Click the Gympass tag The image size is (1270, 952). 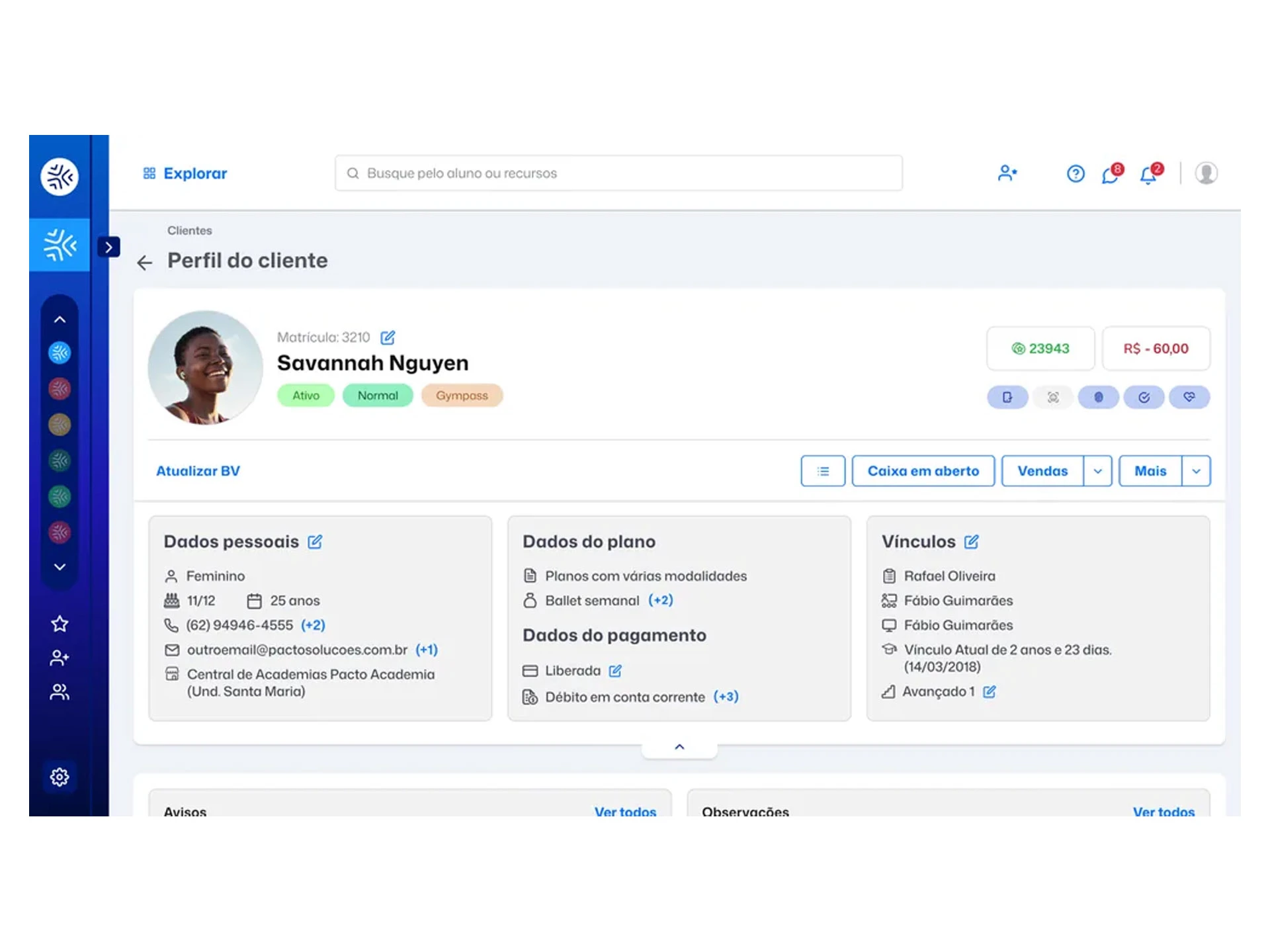point(462,396)
